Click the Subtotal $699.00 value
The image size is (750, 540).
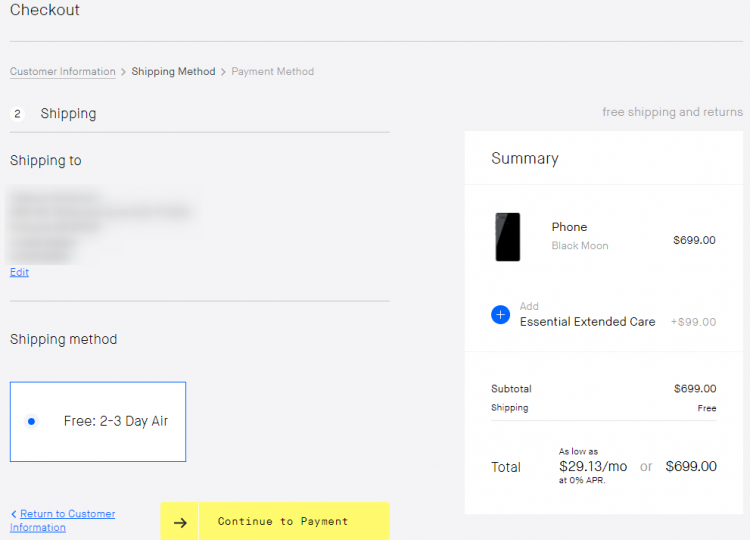click(695, 388)
